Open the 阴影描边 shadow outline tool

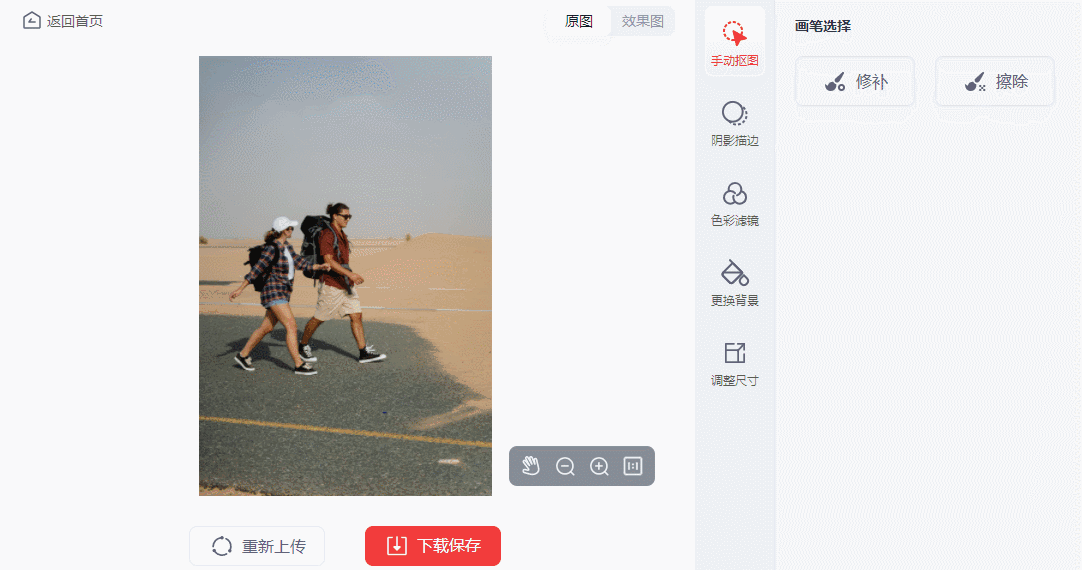734,124
